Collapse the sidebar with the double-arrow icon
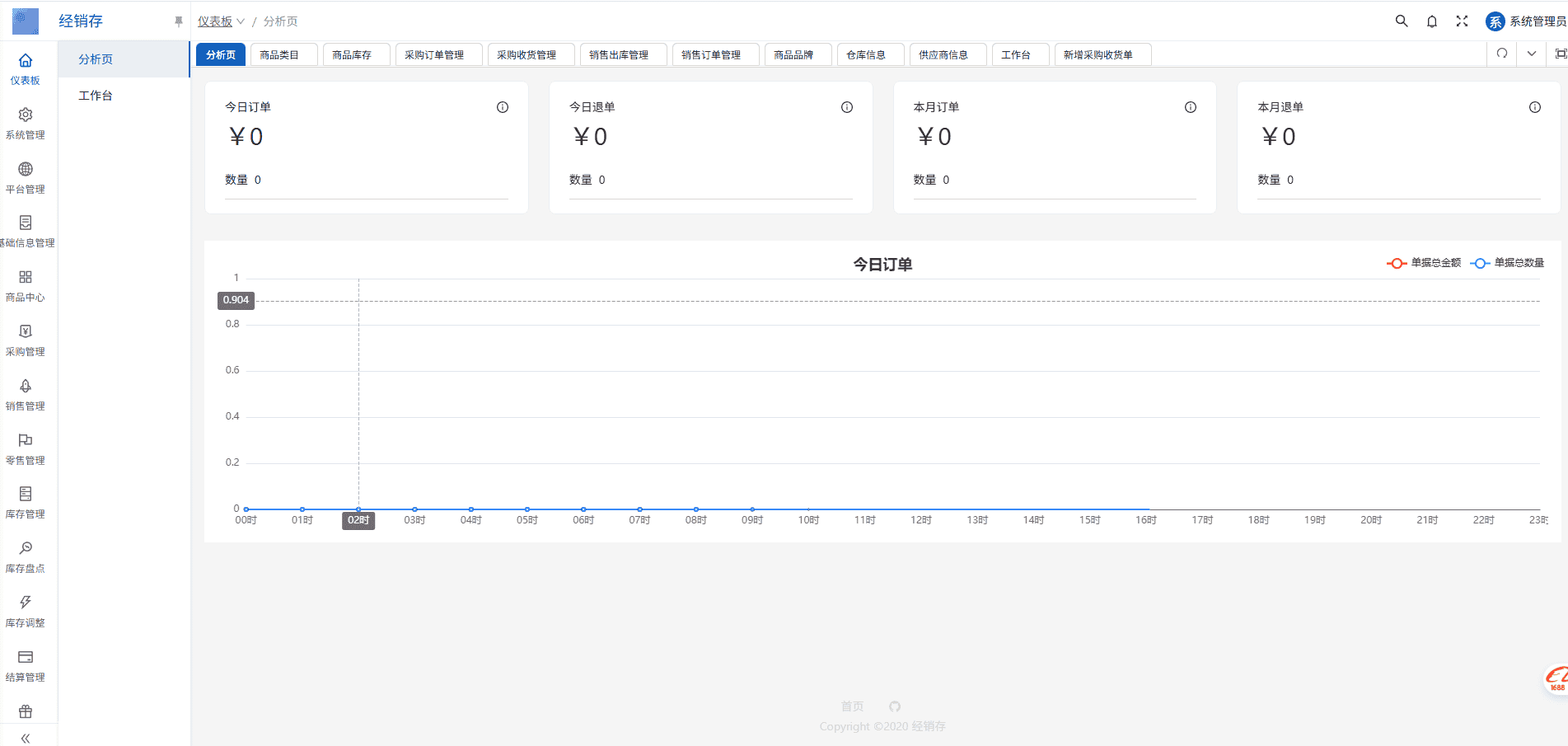 [26, 739]
